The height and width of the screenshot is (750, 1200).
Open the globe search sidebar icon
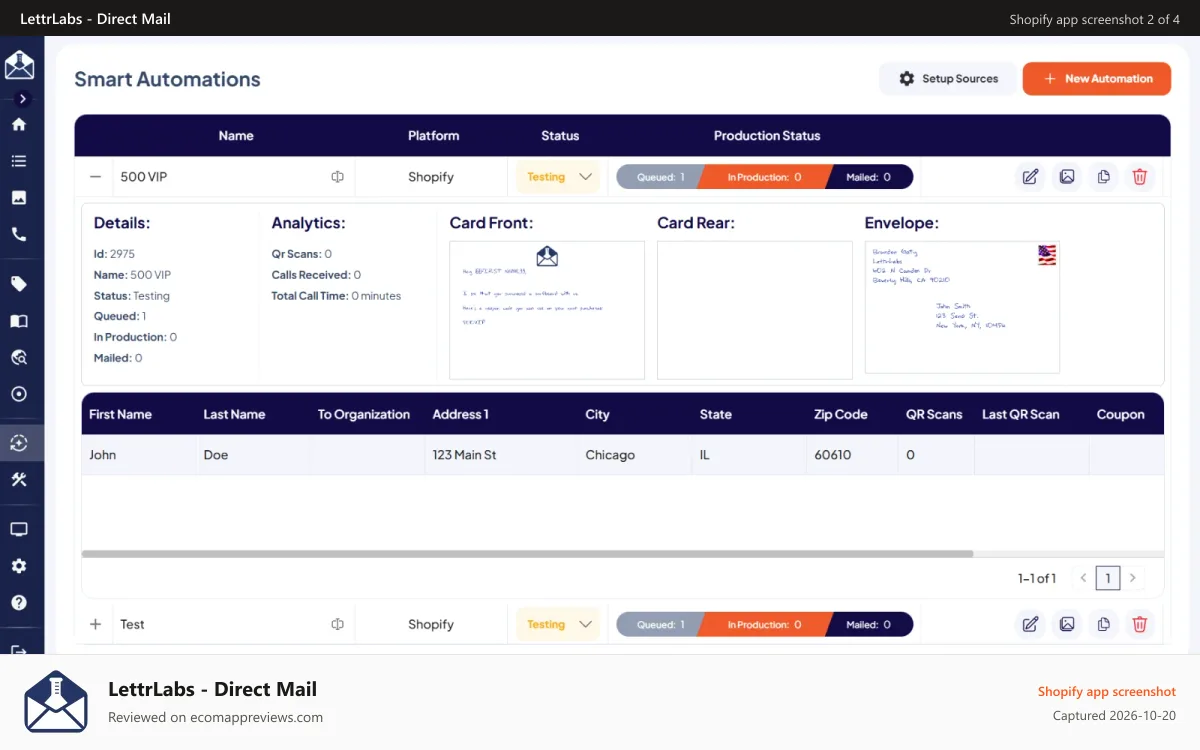tap(19, 357)
